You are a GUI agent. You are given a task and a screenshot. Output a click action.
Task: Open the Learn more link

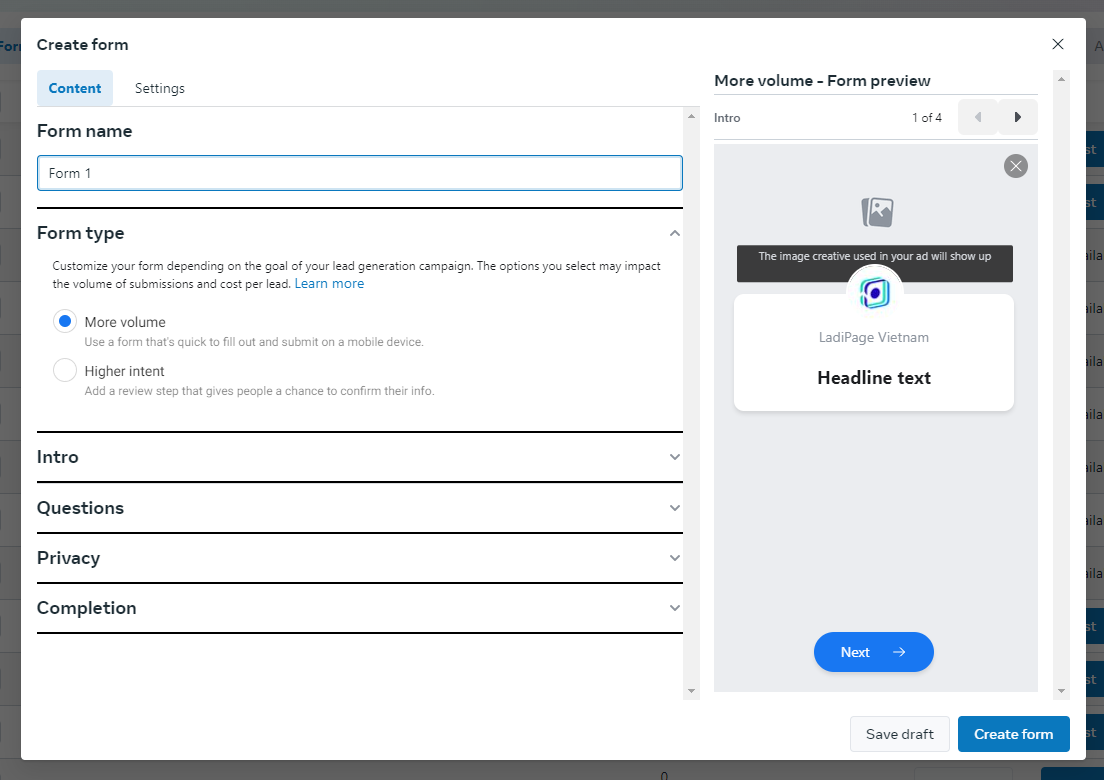point(329,284)
